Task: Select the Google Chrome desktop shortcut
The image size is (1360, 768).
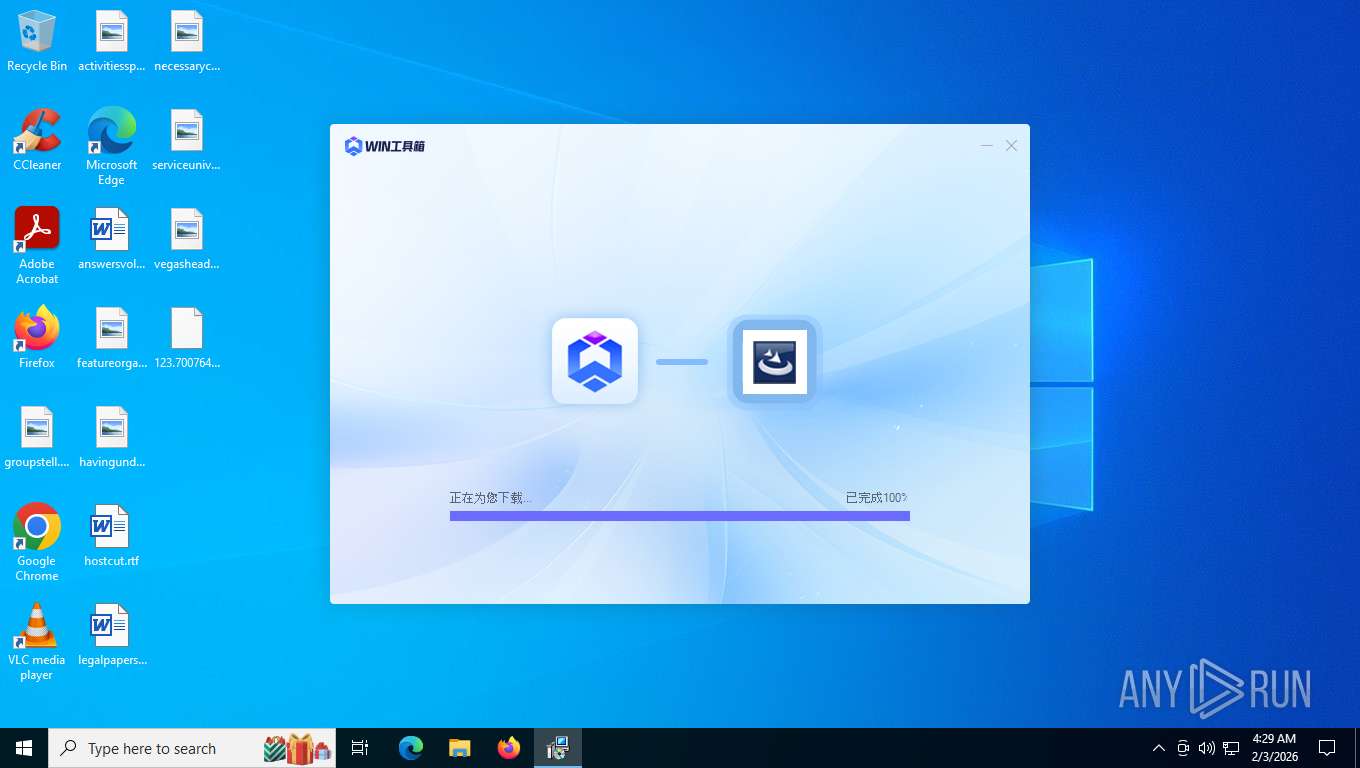Action: point(37,542)
